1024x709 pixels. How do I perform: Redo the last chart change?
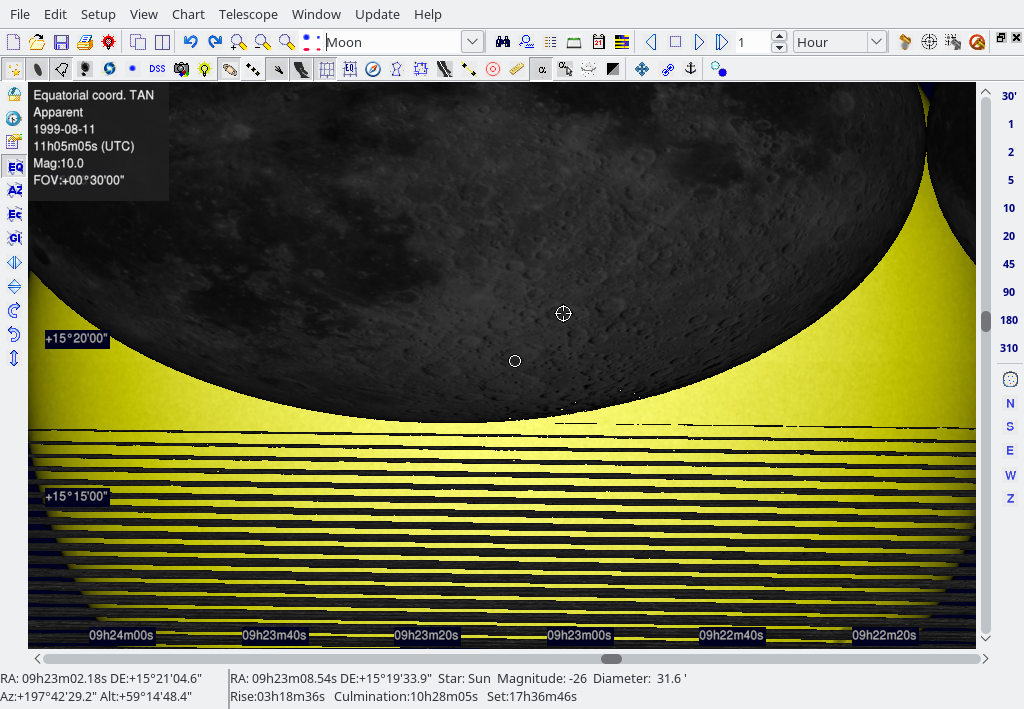(x=214, y=42)
